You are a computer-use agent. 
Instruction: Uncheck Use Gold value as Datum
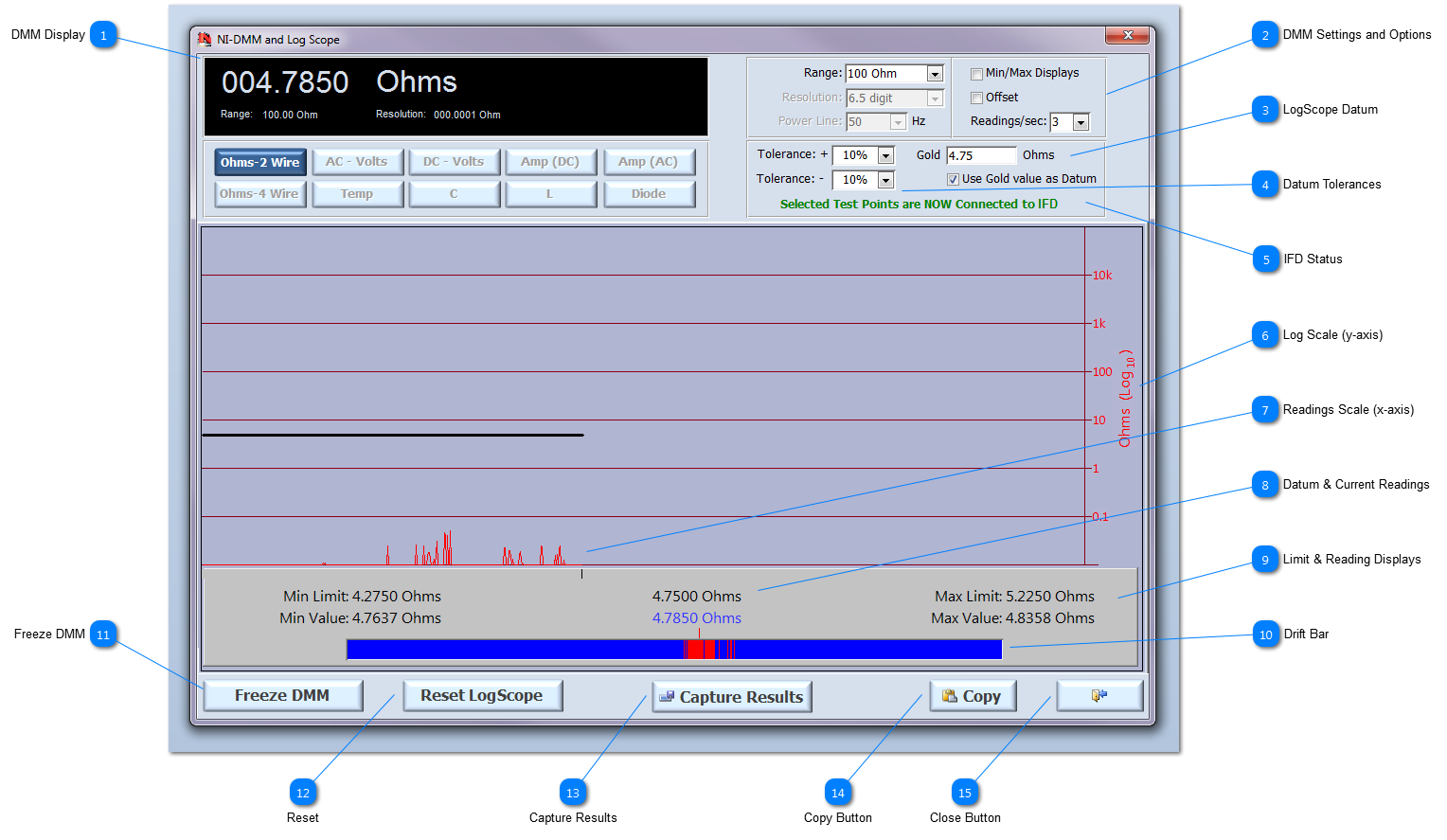pos(952,179)
